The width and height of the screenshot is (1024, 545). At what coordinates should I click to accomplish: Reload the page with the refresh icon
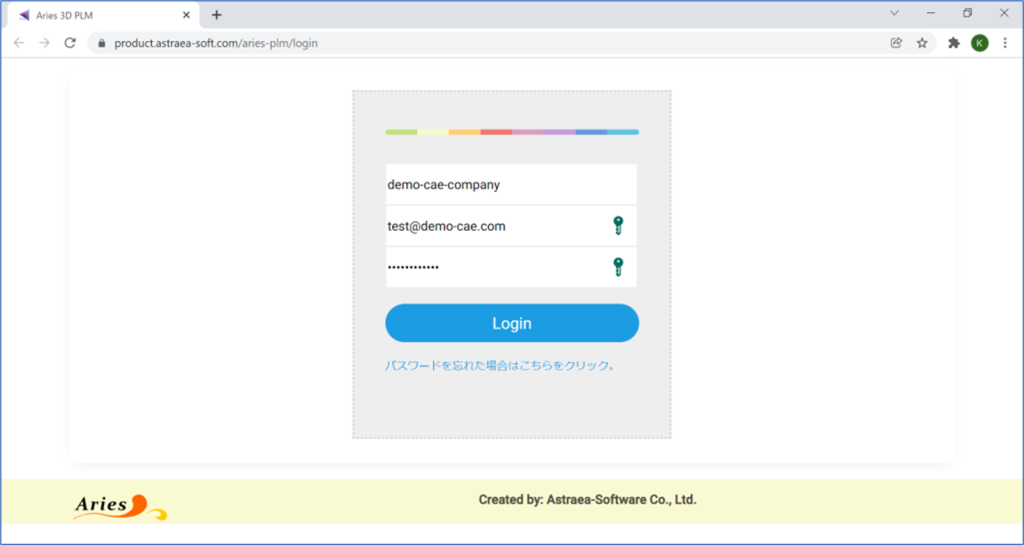click(x=70, y=43)
